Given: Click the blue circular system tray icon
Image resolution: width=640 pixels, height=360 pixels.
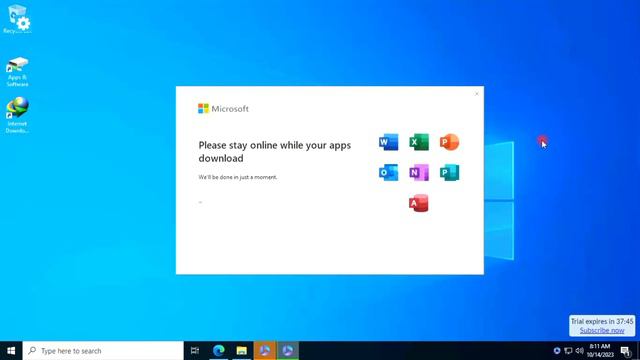Looking at the screenshot, I should coord(557,351).
